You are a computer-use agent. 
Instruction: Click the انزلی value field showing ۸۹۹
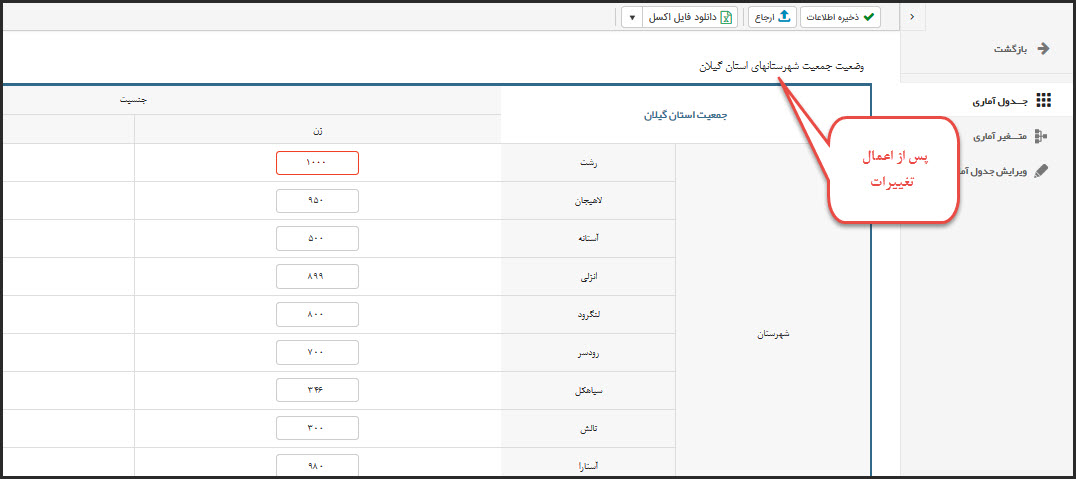(x=317, y=276)
